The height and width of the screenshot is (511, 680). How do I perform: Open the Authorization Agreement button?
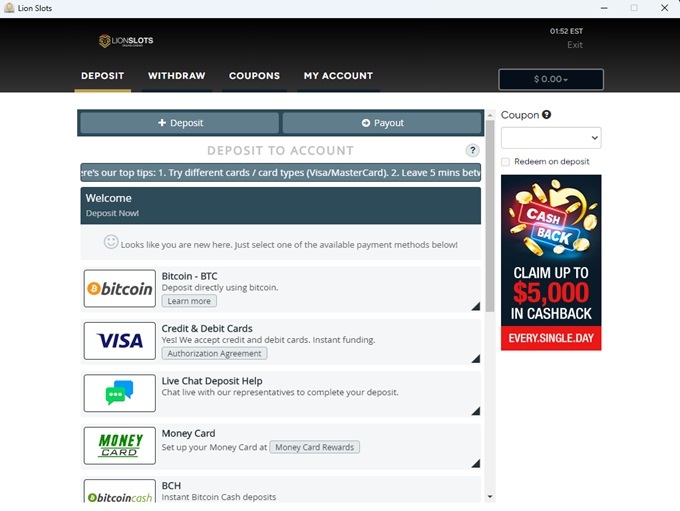(214, 354)
